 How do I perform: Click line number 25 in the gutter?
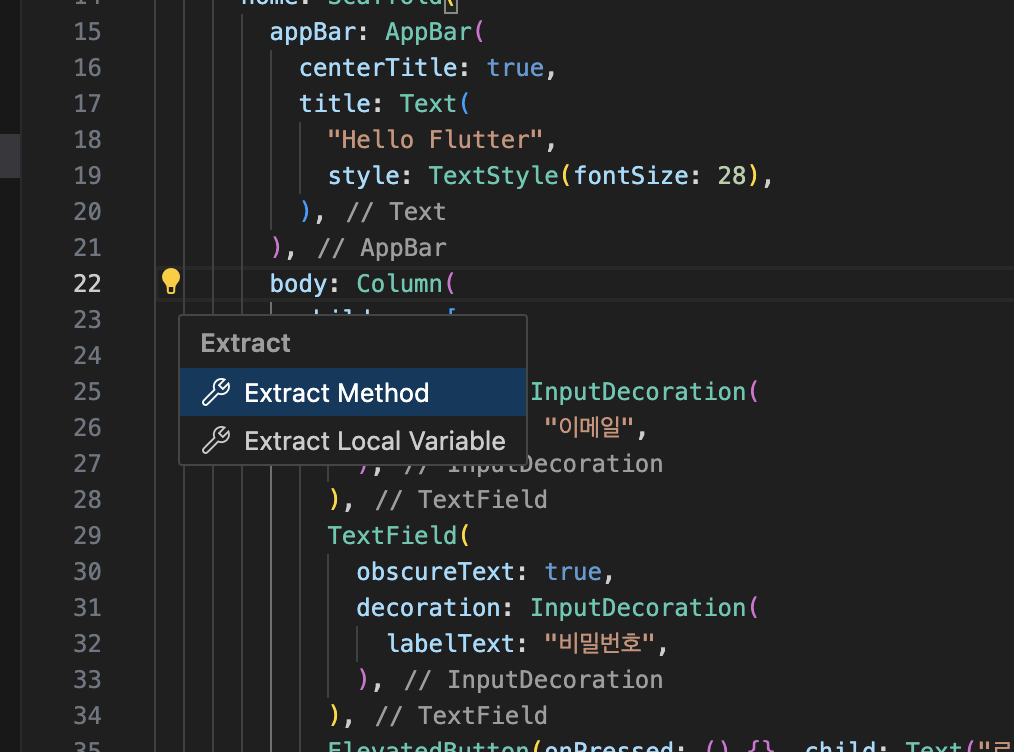click(x=87, y=392)
